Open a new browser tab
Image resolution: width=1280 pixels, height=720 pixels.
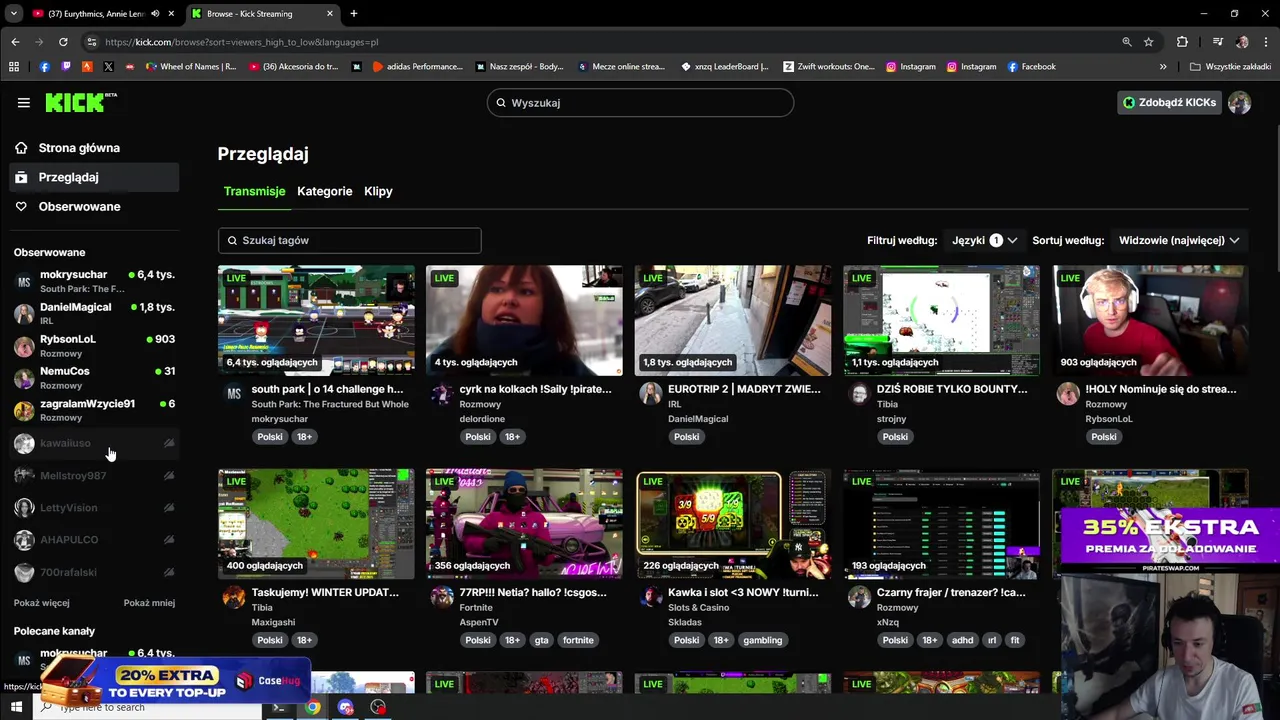[353, 14]
